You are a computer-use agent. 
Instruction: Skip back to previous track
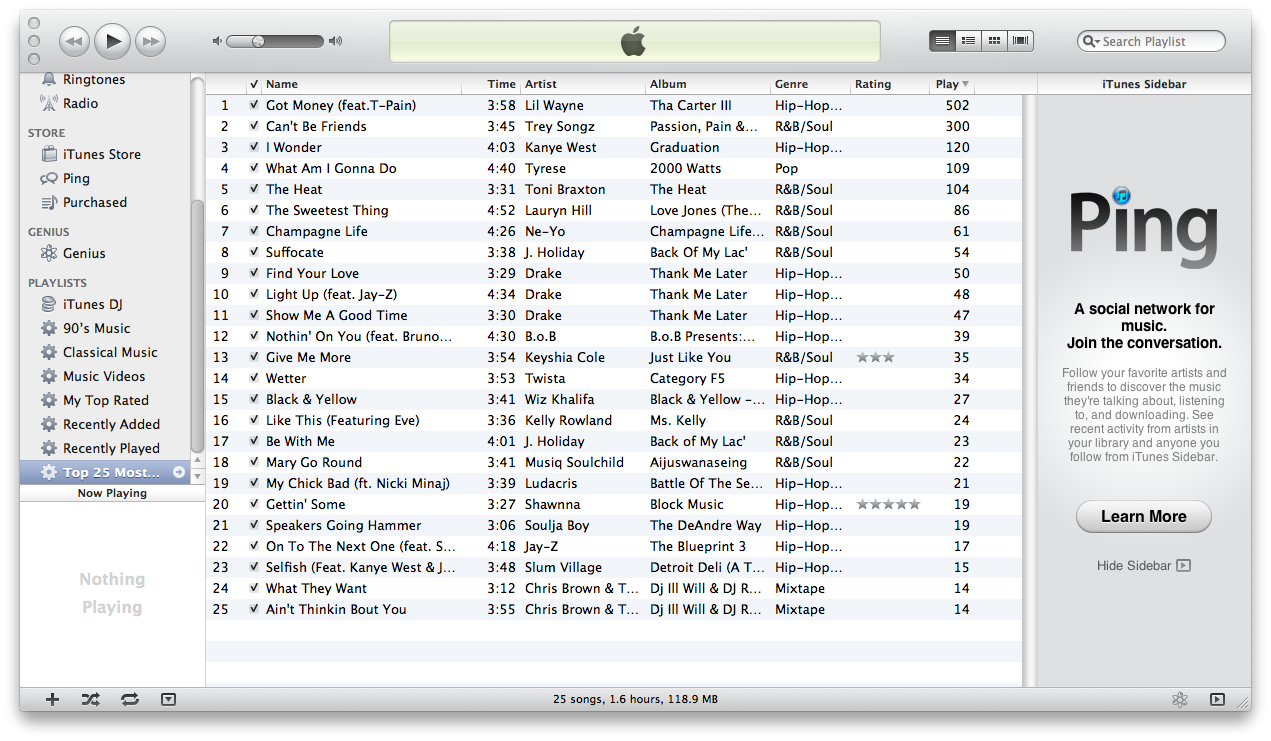pyautogui.click(x=75, y=41)
